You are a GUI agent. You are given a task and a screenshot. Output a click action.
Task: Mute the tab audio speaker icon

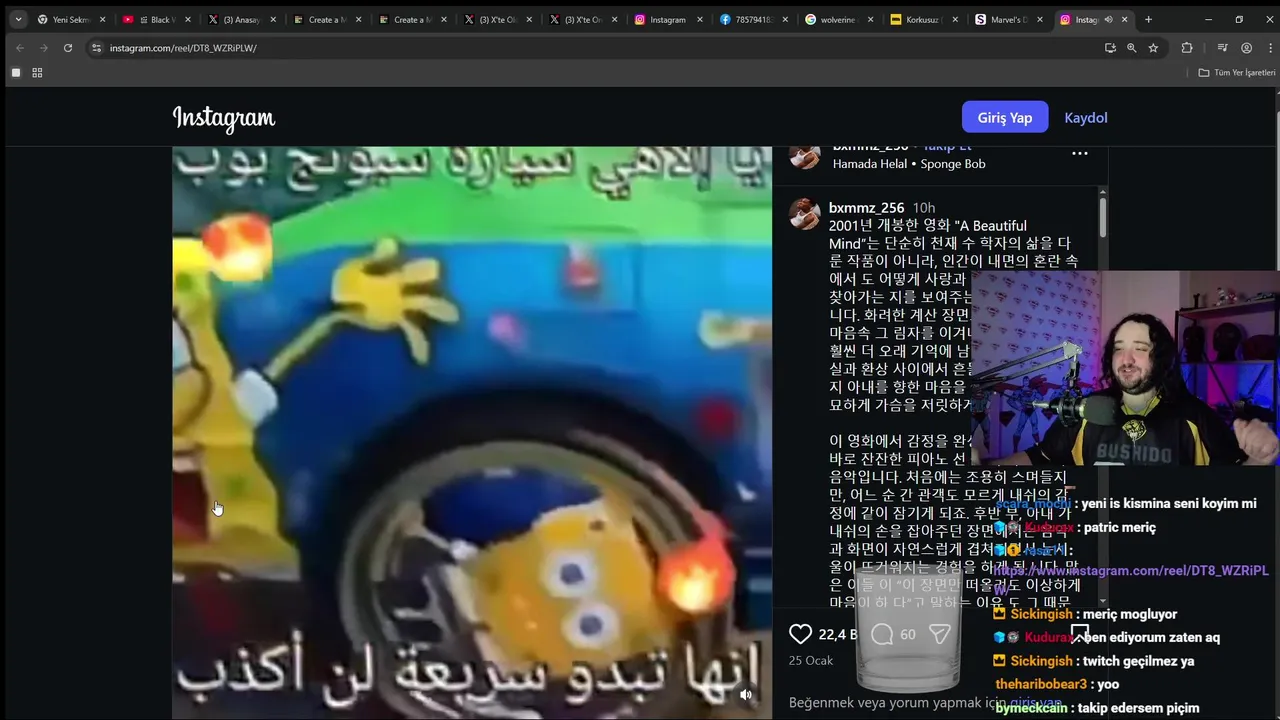coord(1108,19)
